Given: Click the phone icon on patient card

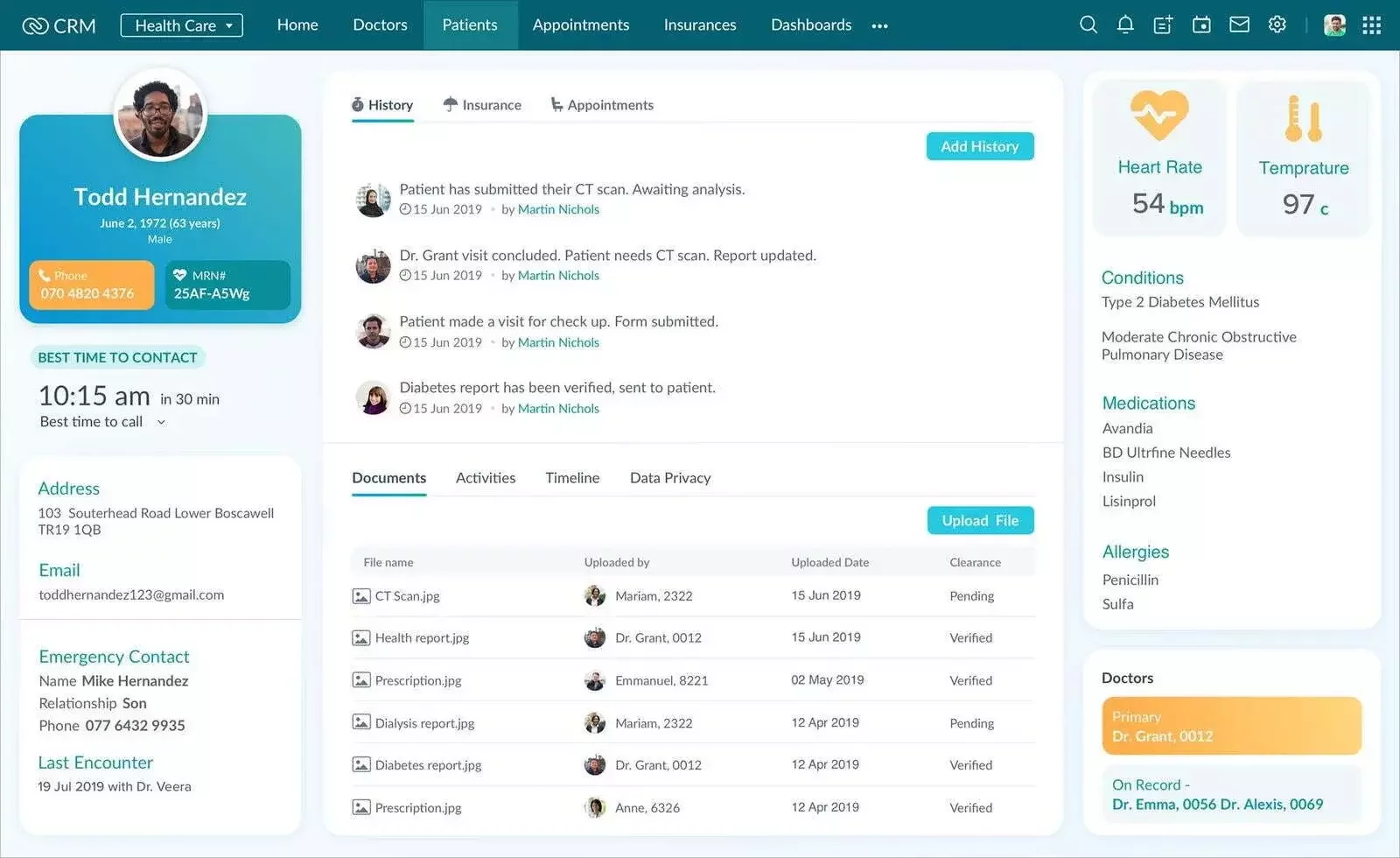Looking at the screenshot, I should (44, 275).
